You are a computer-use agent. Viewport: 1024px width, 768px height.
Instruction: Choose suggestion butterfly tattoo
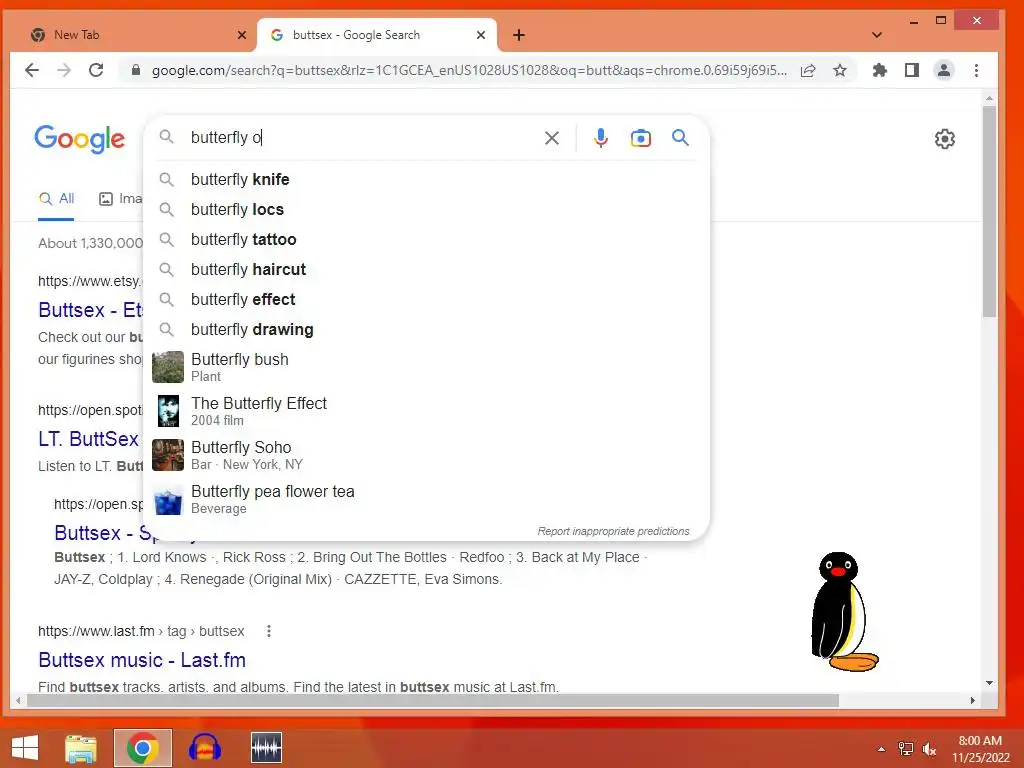coord(426,240)
